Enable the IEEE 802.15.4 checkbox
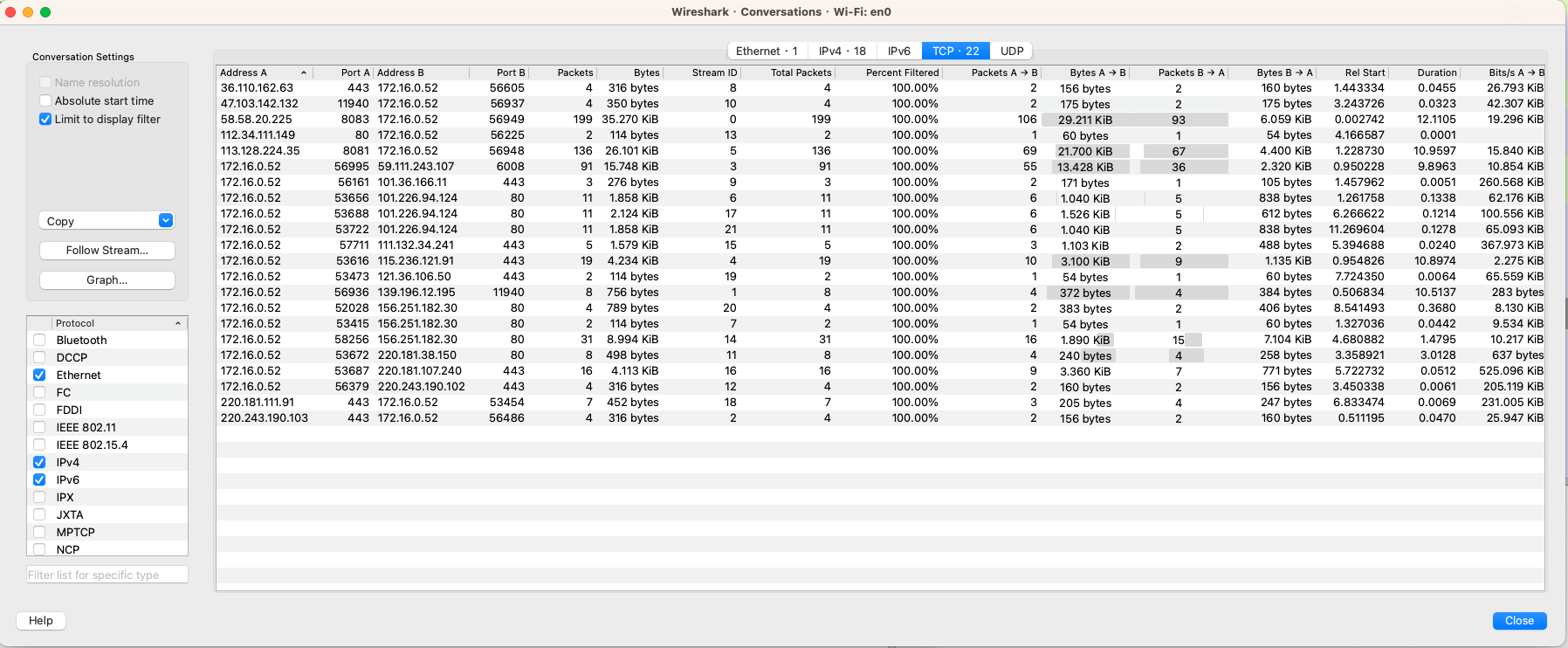 39,445
